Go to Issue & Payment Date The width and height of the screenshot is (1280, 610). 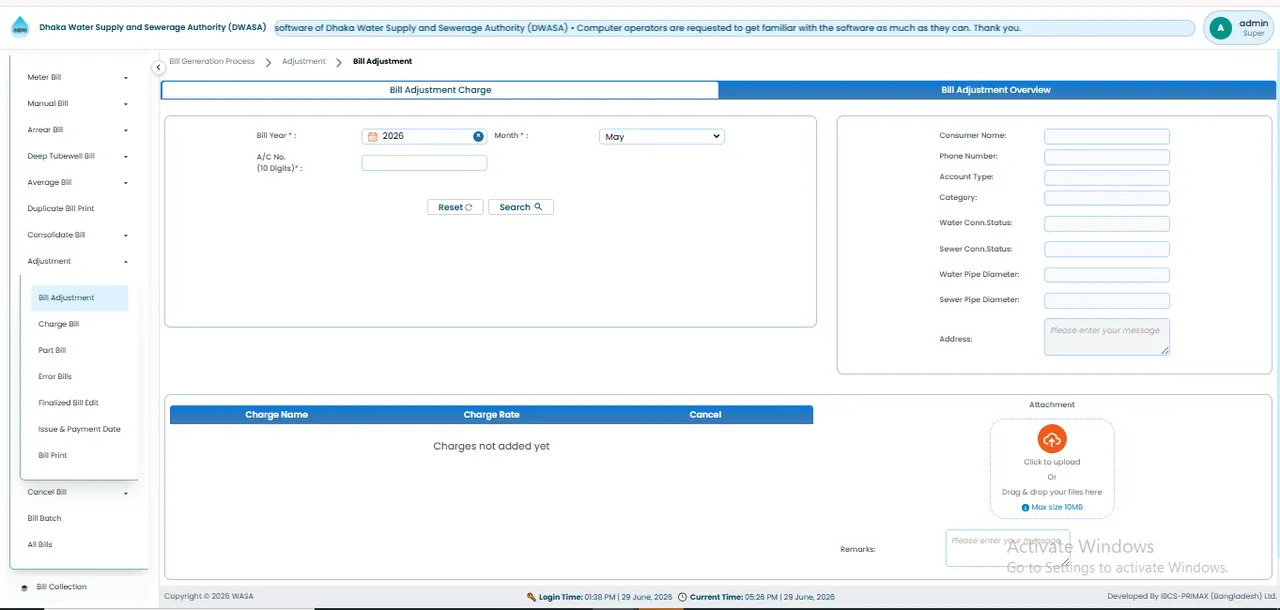point(79,429)
